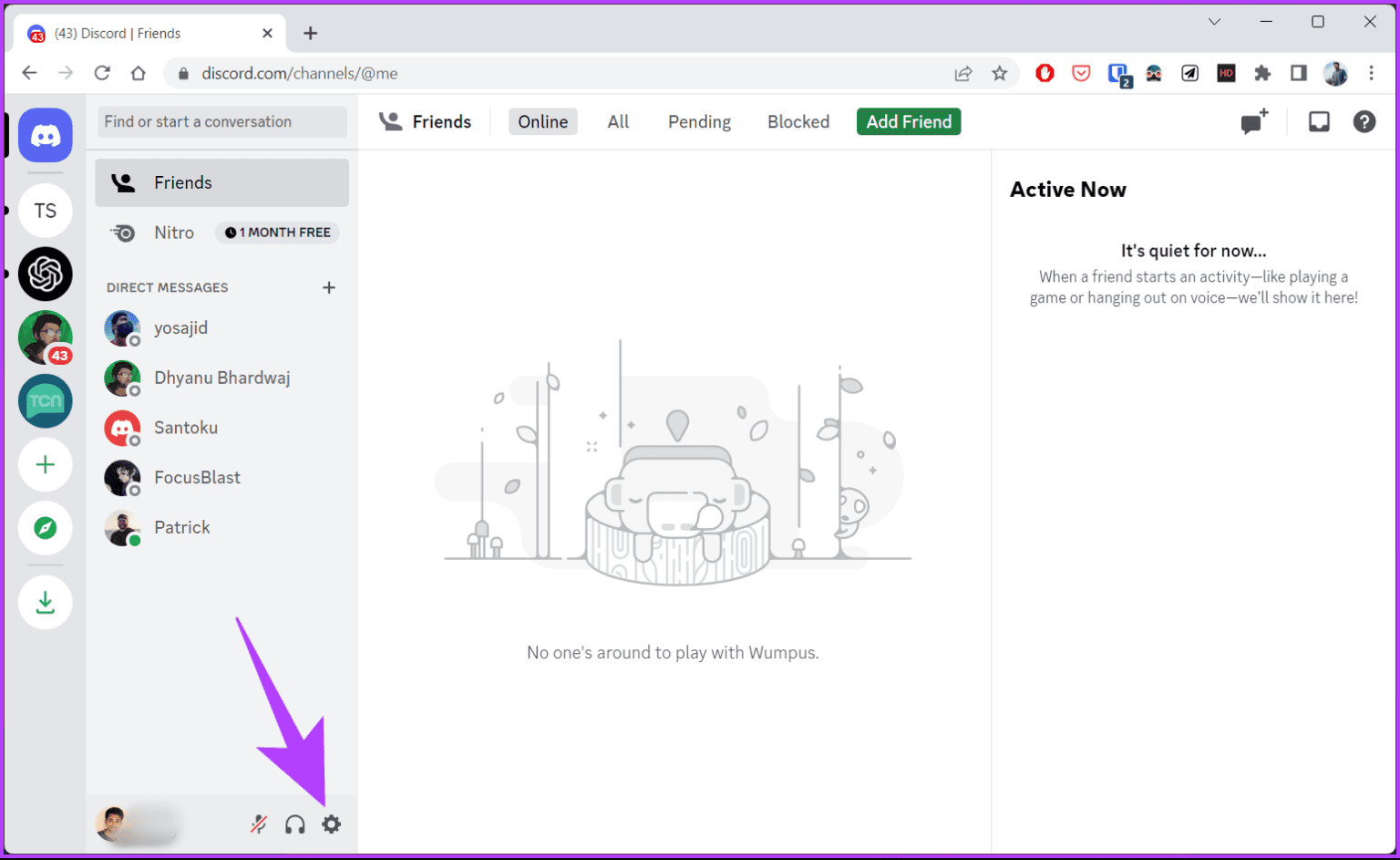Click the address bar URL

coord(300,73)
